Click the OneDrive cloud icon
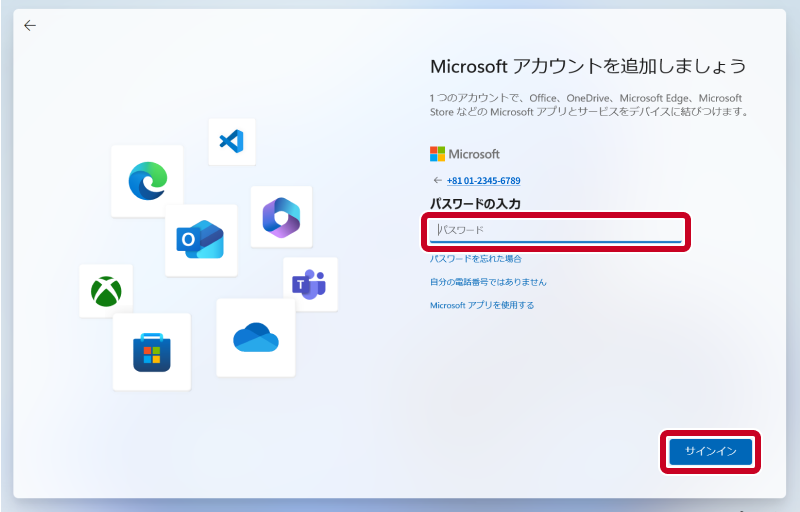800x512 pixels. 256,338
